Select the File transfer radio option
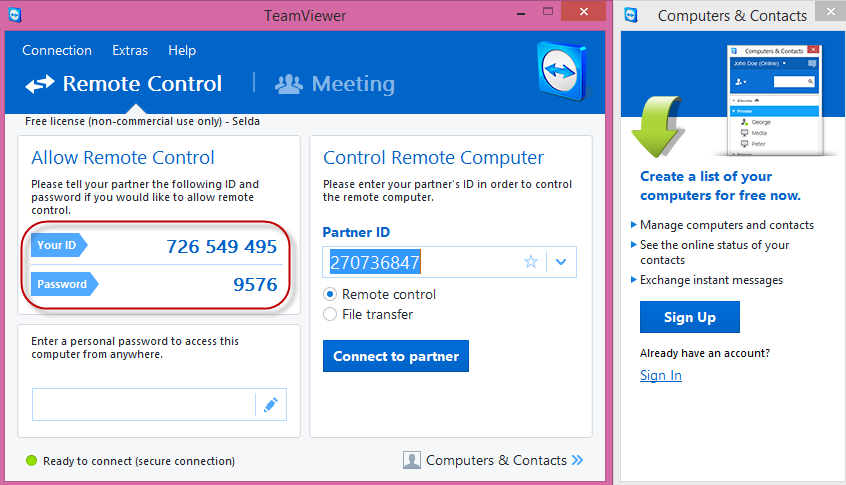846x485 pixels. point(331,315)
